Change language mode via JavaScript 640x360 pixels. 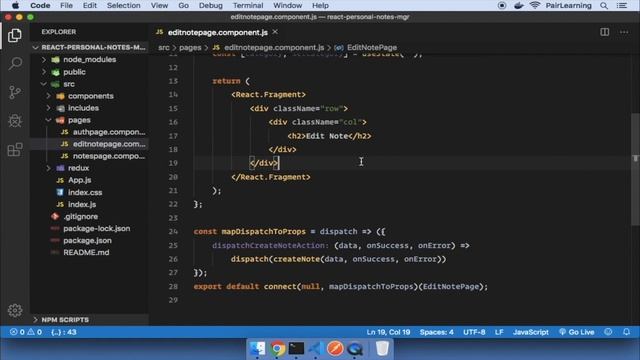pyautogui.click(x=531, y=332)
